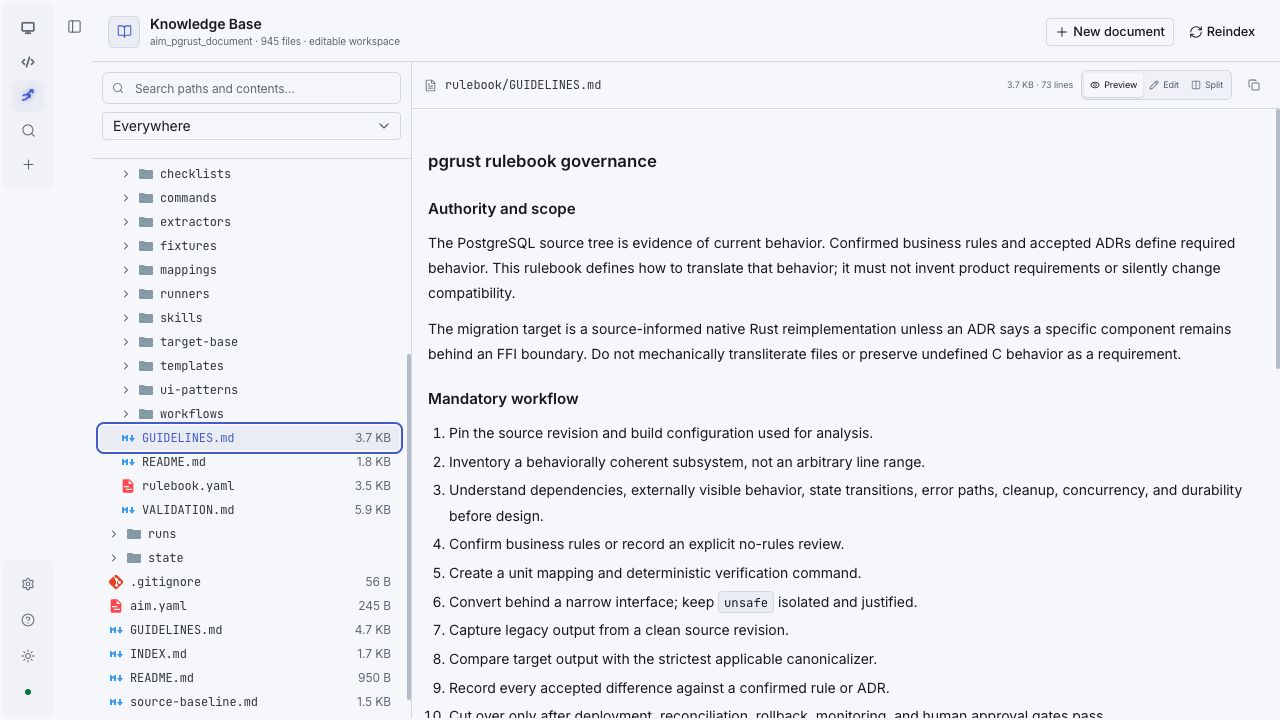Click the Mandatory workflow heading

[503, 399]
